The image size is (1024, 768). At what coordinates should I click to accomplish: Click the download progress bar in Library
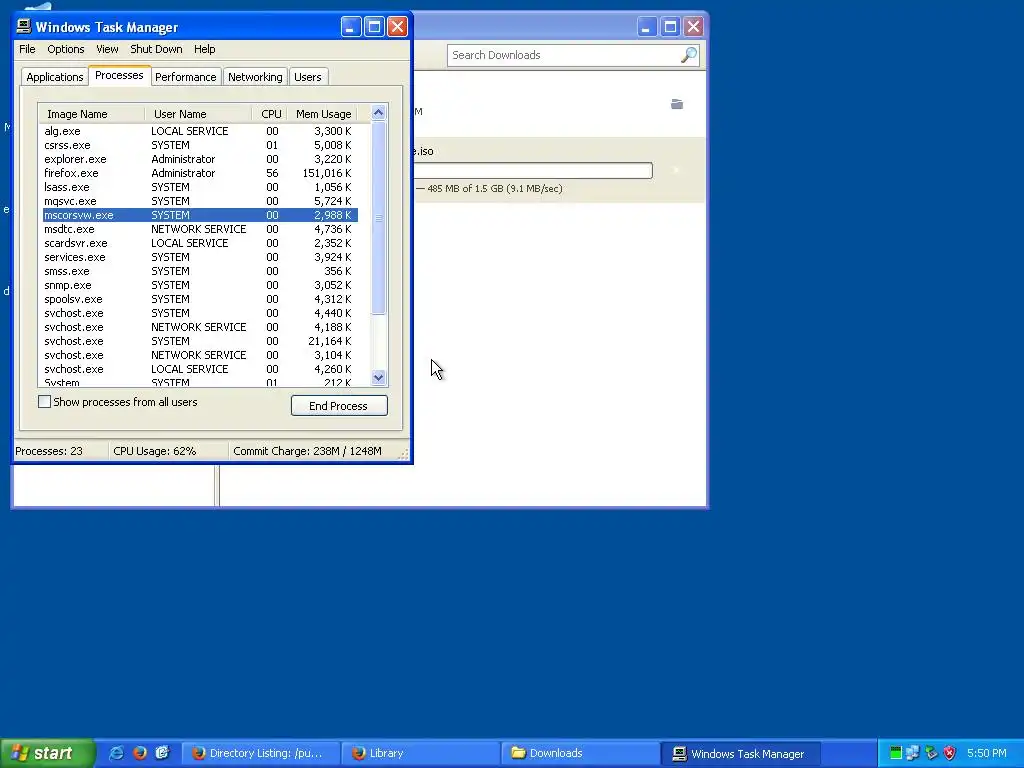point(533,170)
